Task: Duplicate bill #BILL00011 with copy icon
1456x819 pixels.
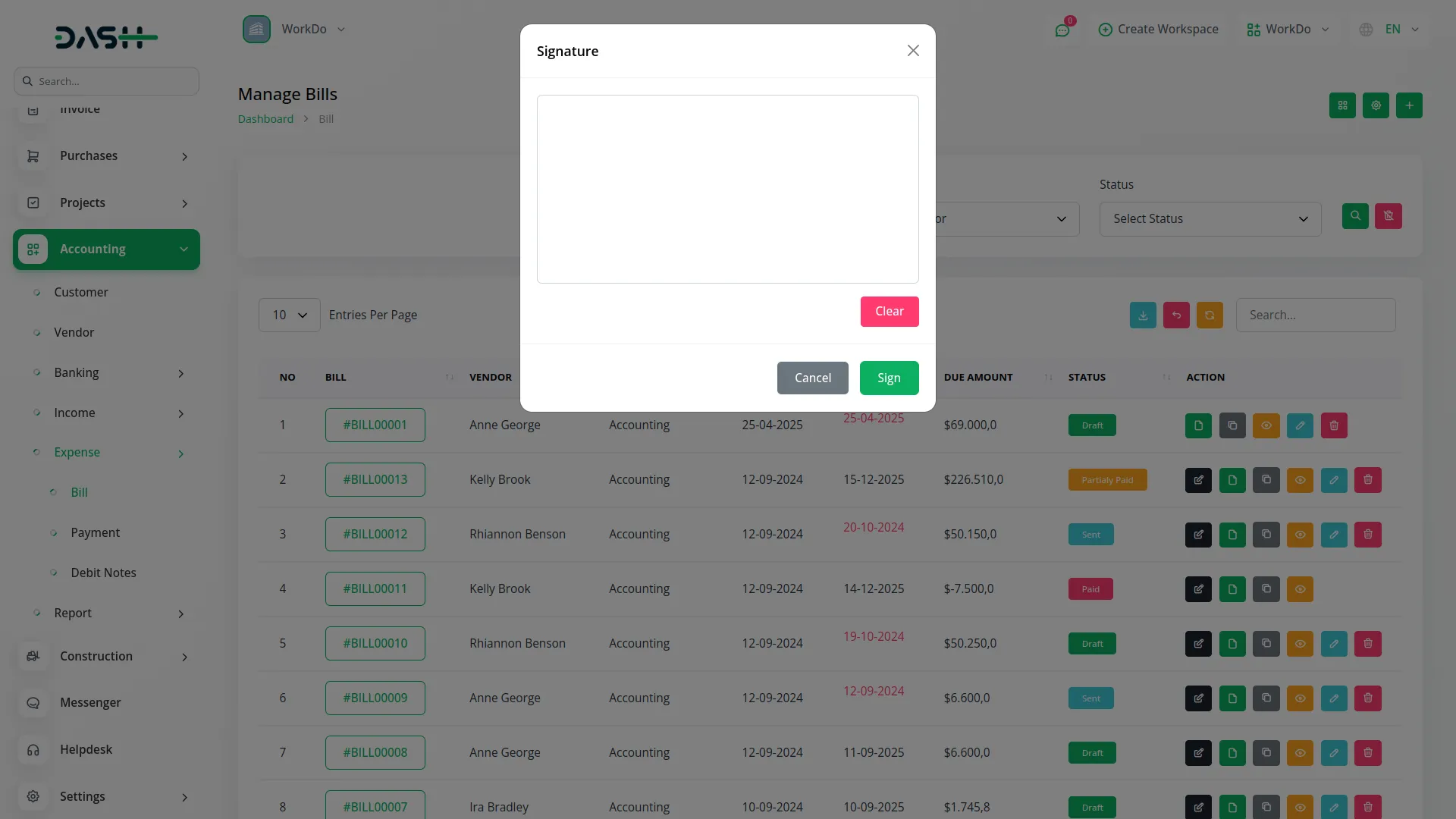Action: coord(1266,589)
